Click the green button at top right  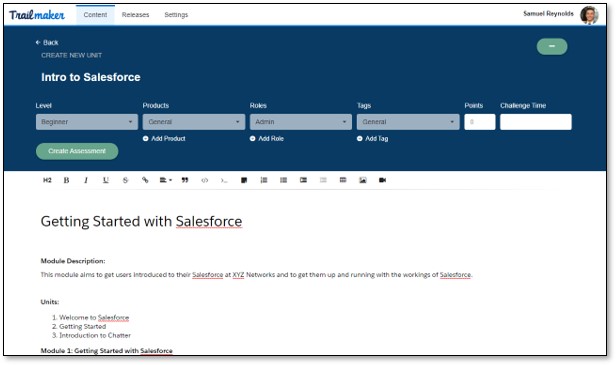point(552,46)
